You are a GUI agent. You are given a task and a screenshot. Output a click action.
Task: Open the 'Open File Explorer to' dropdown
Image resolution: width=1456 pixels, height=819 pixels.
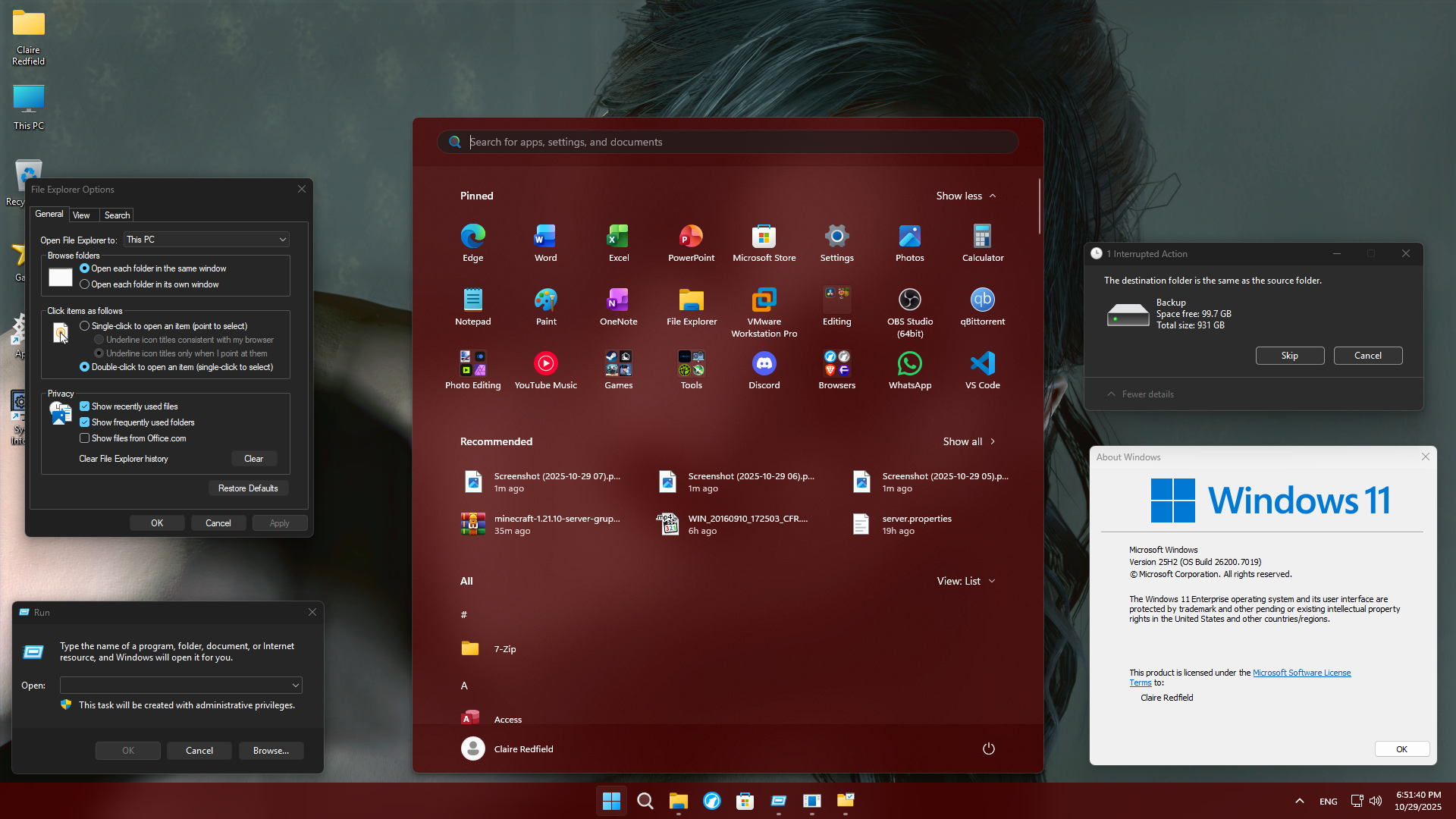[x=206, y=240]
